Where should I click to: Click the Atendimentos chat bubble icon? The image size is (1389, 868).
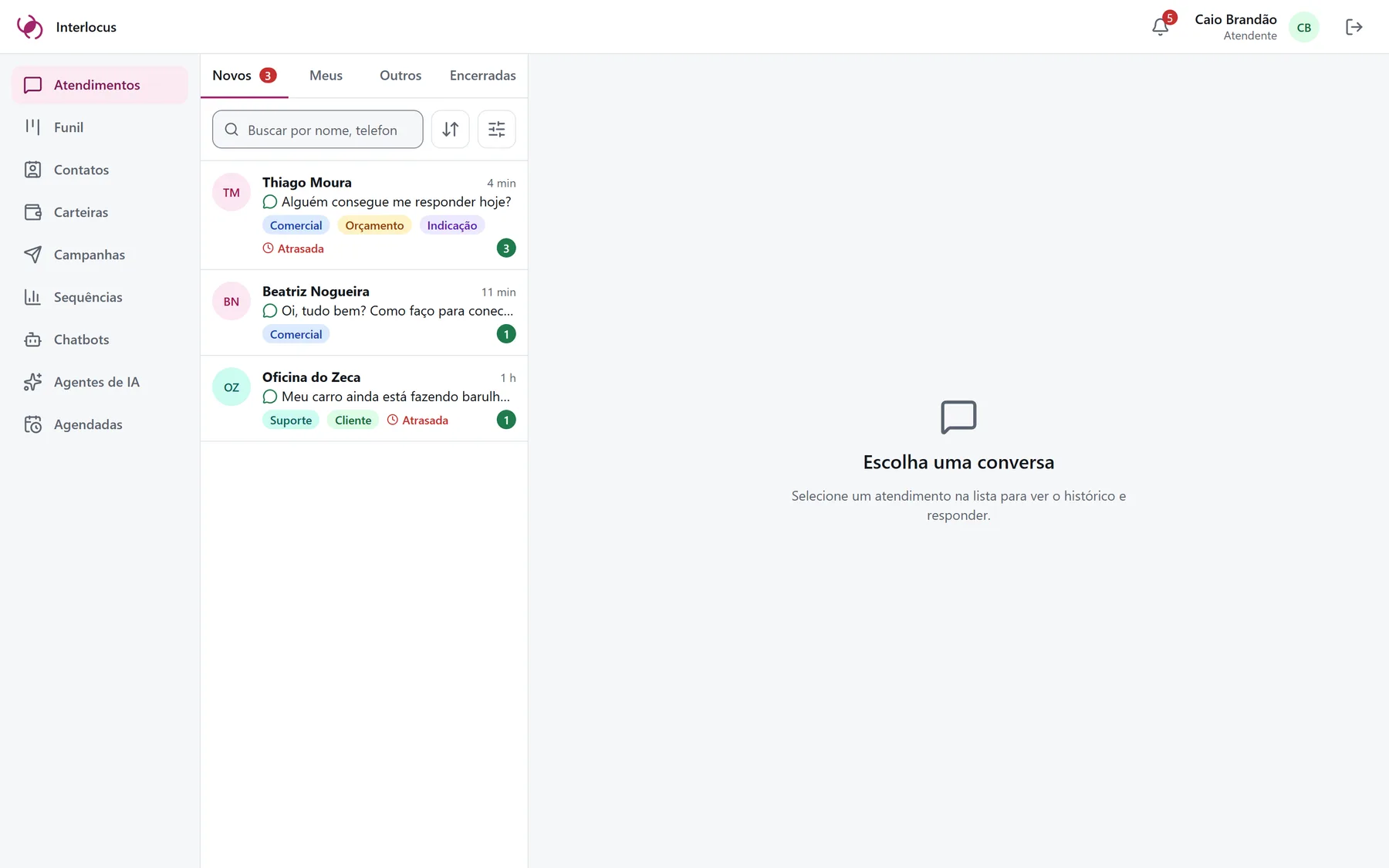(32, 84)
